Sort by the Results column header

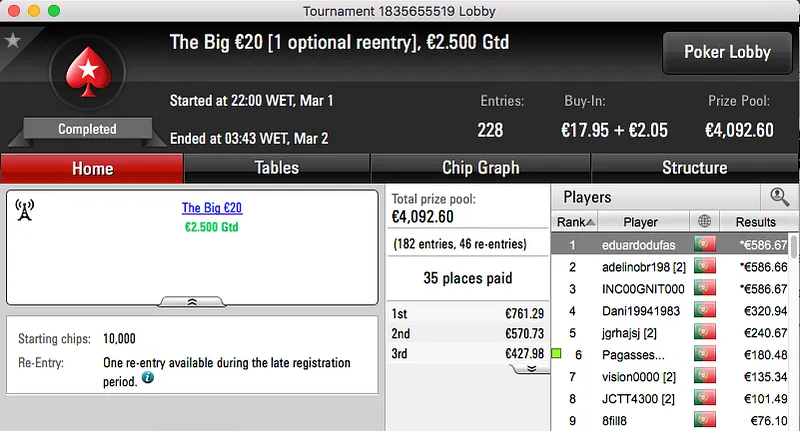pos(755,222)
